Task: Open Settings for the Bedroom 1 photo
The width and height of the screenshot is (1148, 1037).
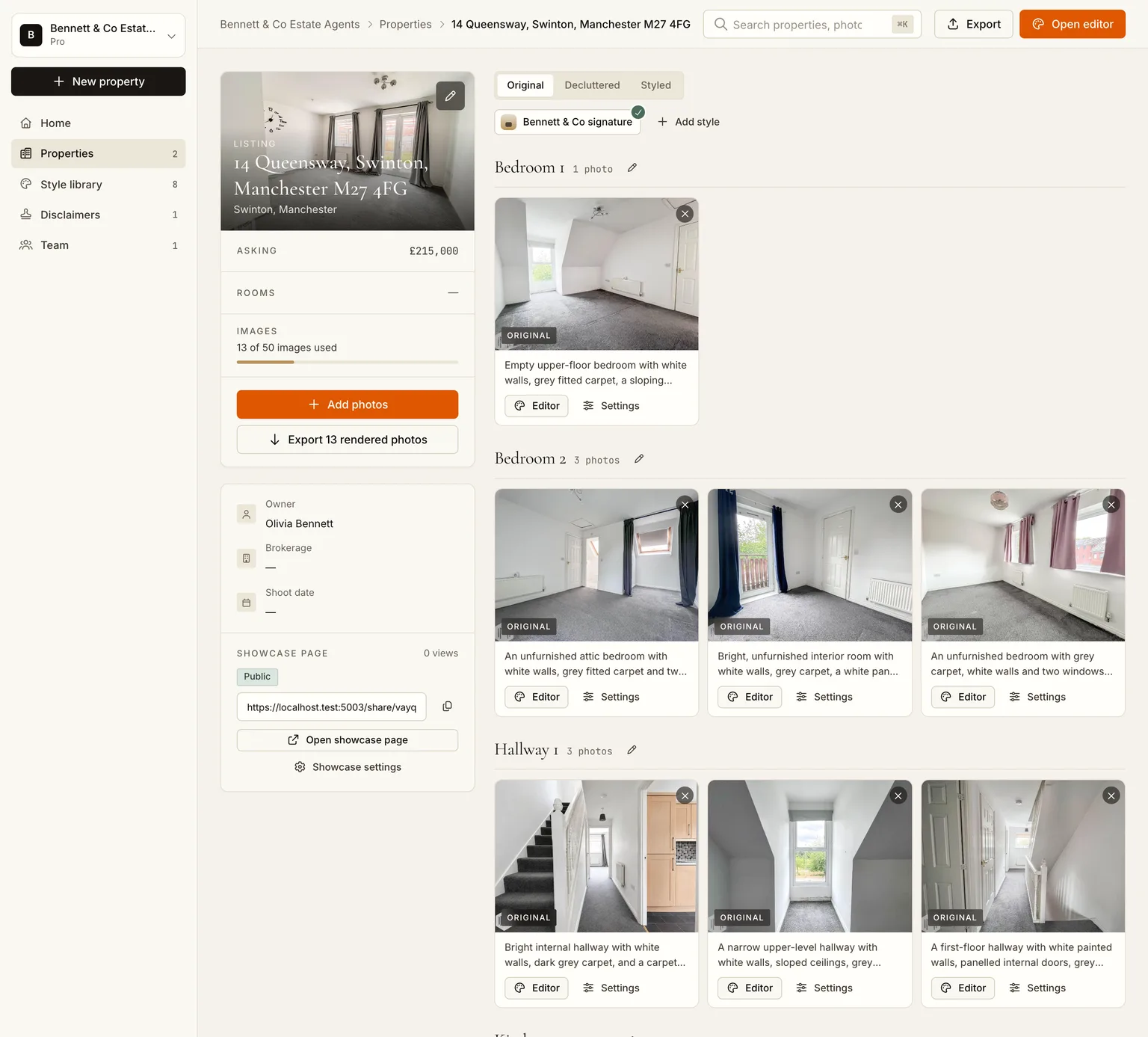Action: pyautogui.click(x=611, y=406)
